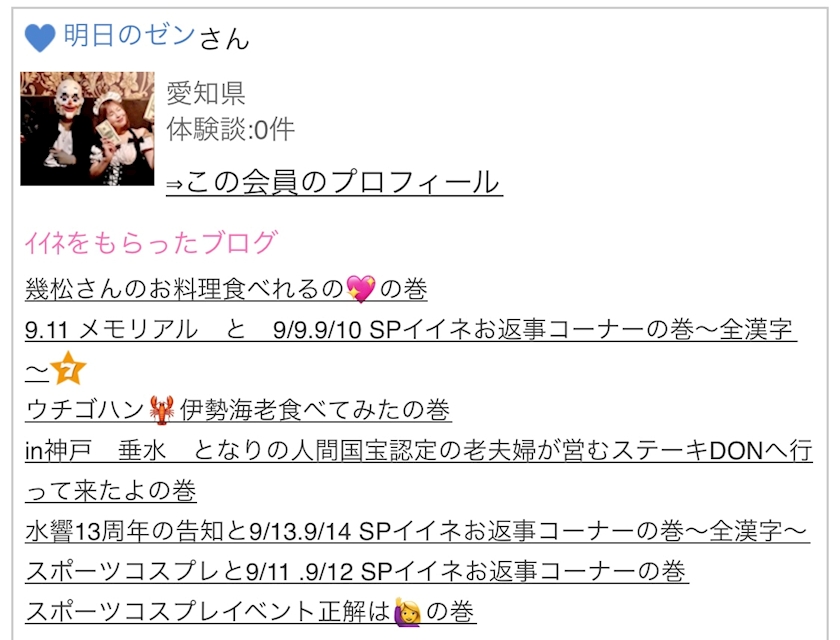Open 9.11 メモリアル blog post link
This screenshot has height=640, width=840.
411,349
